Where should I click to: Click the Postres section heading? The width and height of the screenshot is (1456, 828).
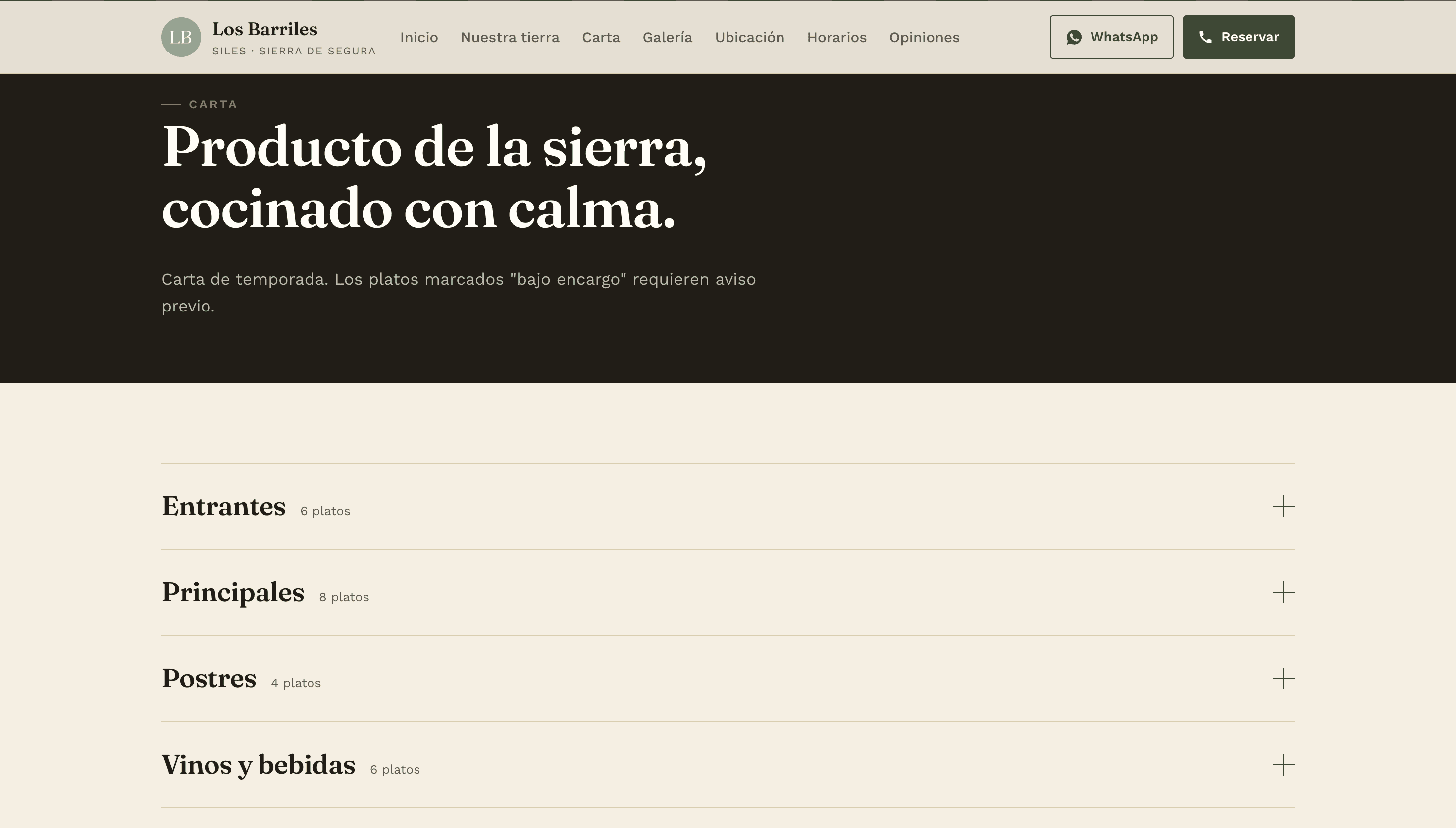tap(208, 678)
